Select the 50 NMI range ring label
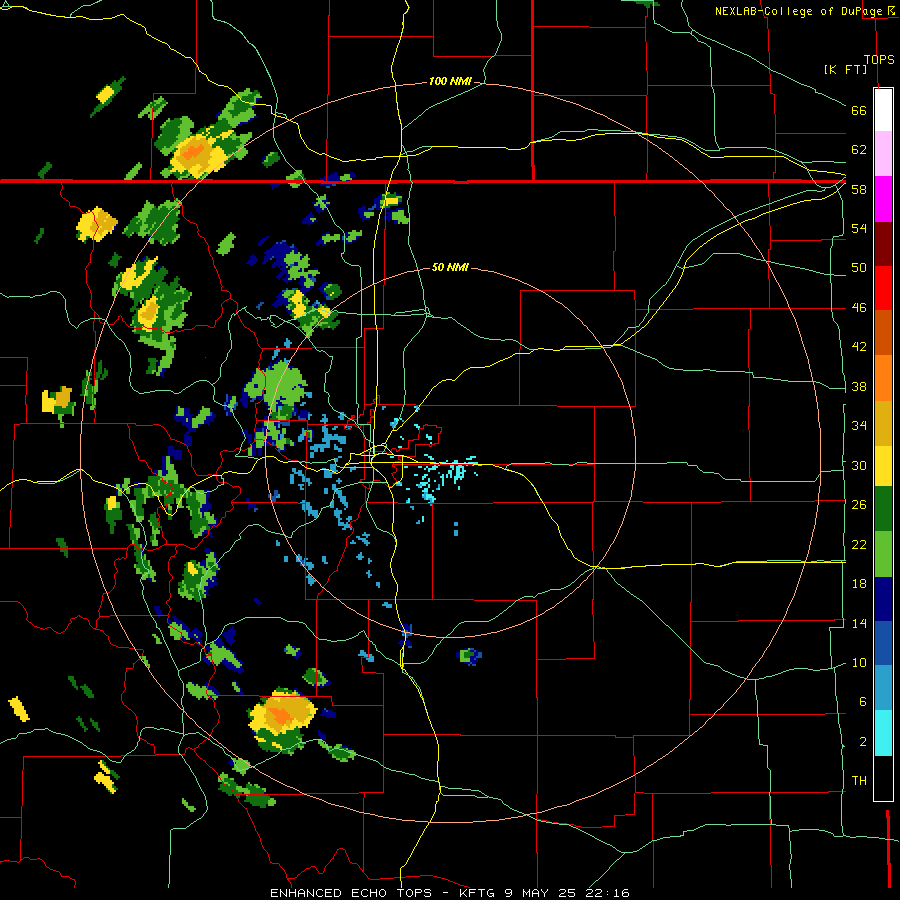Screen dimensions: 900x900 [x=450, y=267]
